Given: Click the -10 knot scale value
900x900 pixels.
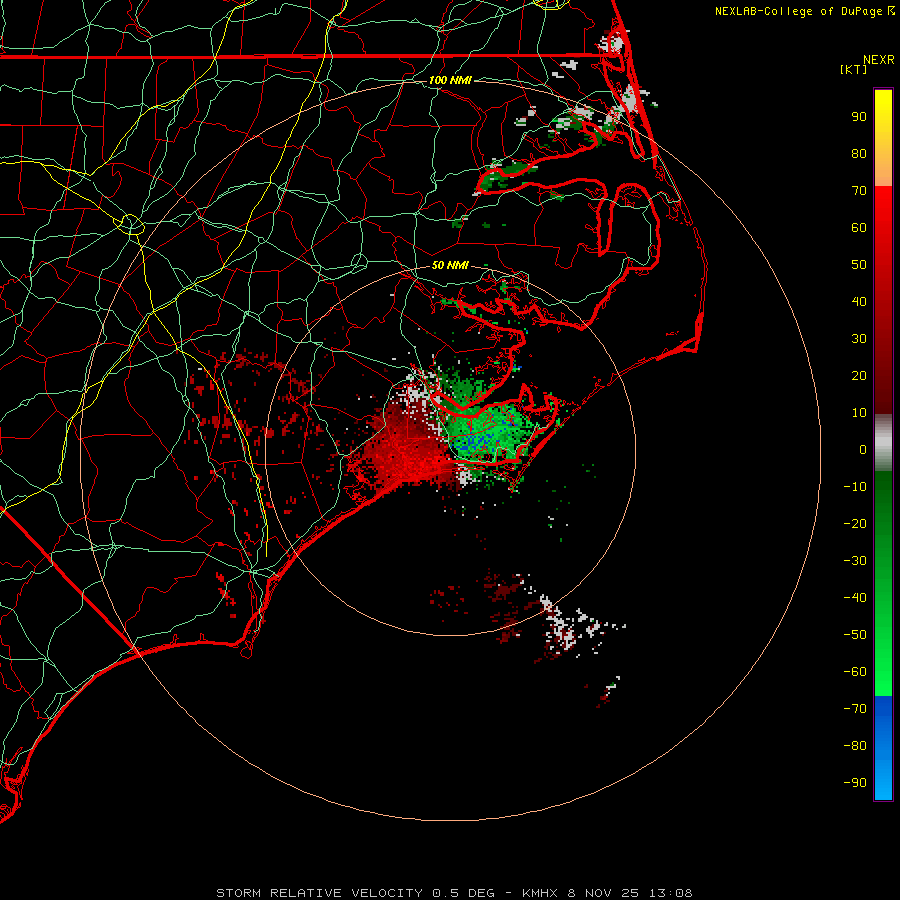Looking at the screenshot, I should (x=855, y=487).
